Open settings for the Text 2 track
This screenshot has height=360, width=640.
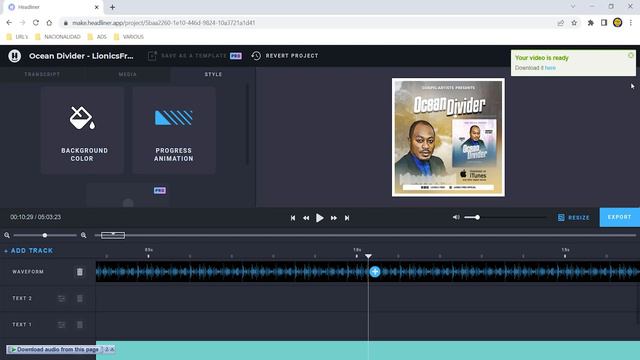click(61, 299)
